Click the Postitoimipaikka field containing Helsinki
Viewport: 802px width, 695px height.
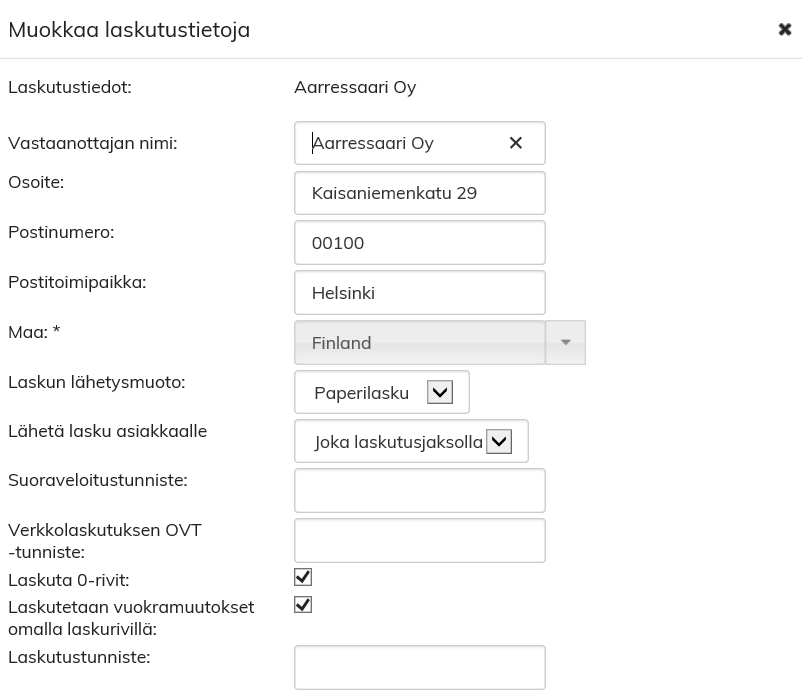point(420,293)
